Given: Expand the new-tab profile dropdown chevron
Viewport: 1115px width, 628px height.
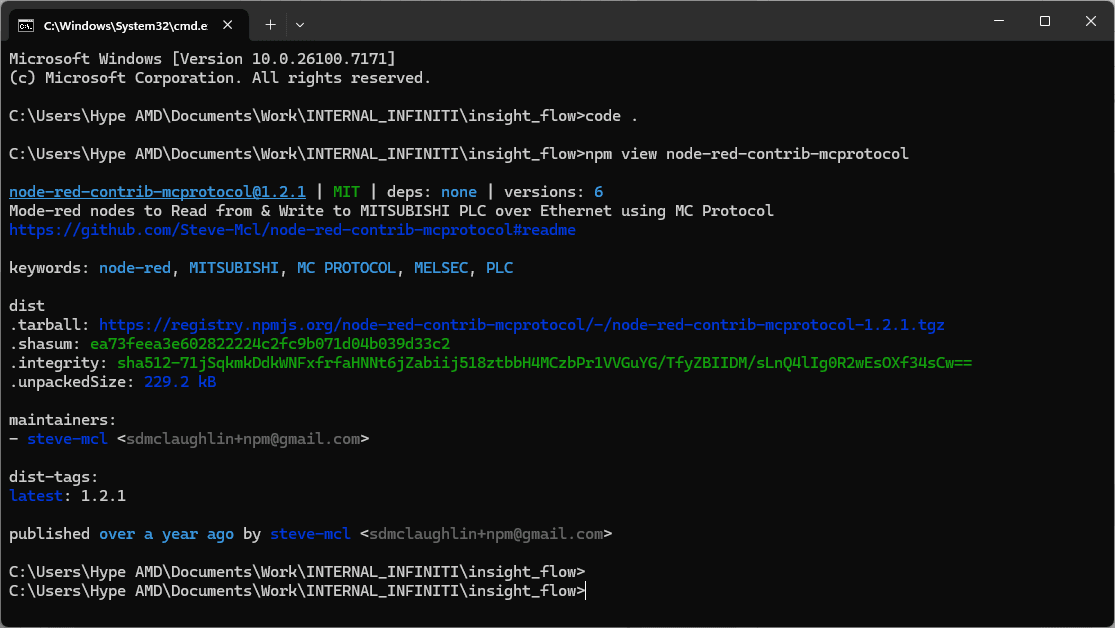Looking at the screenshot, I should [x=300, y=25].
